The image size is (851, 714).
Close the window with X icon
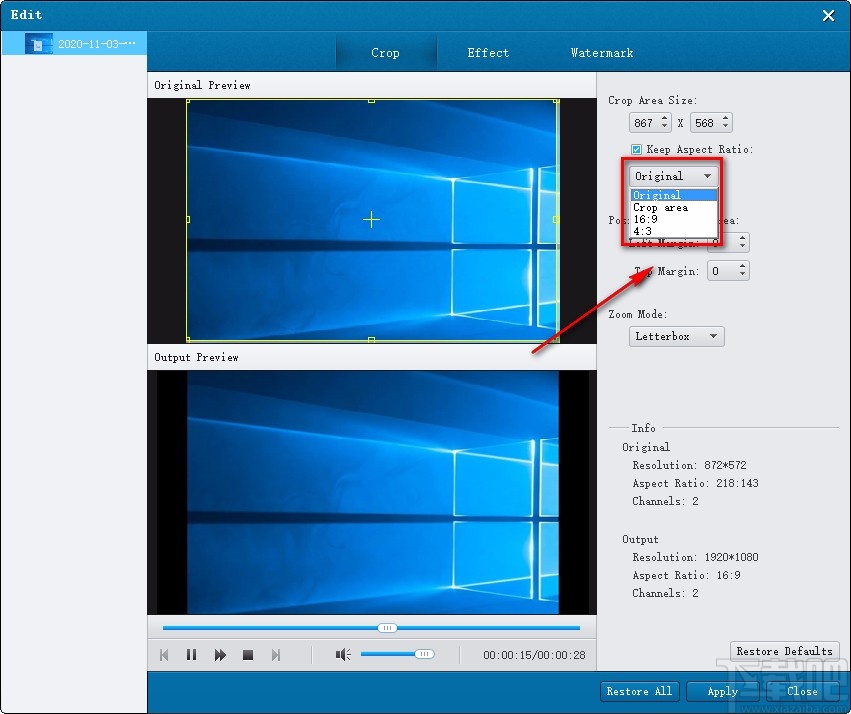pos(828,16)
